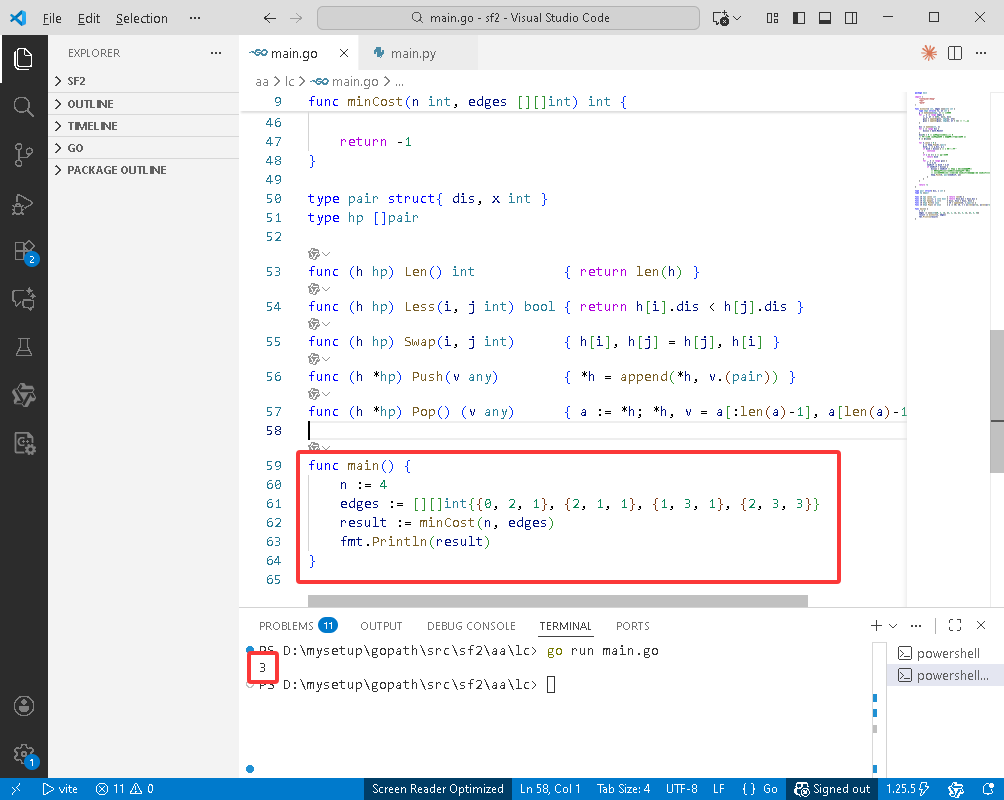Open the Testing flask icon view
This screenshot has width=1004, height=800.
coord(24,347)
